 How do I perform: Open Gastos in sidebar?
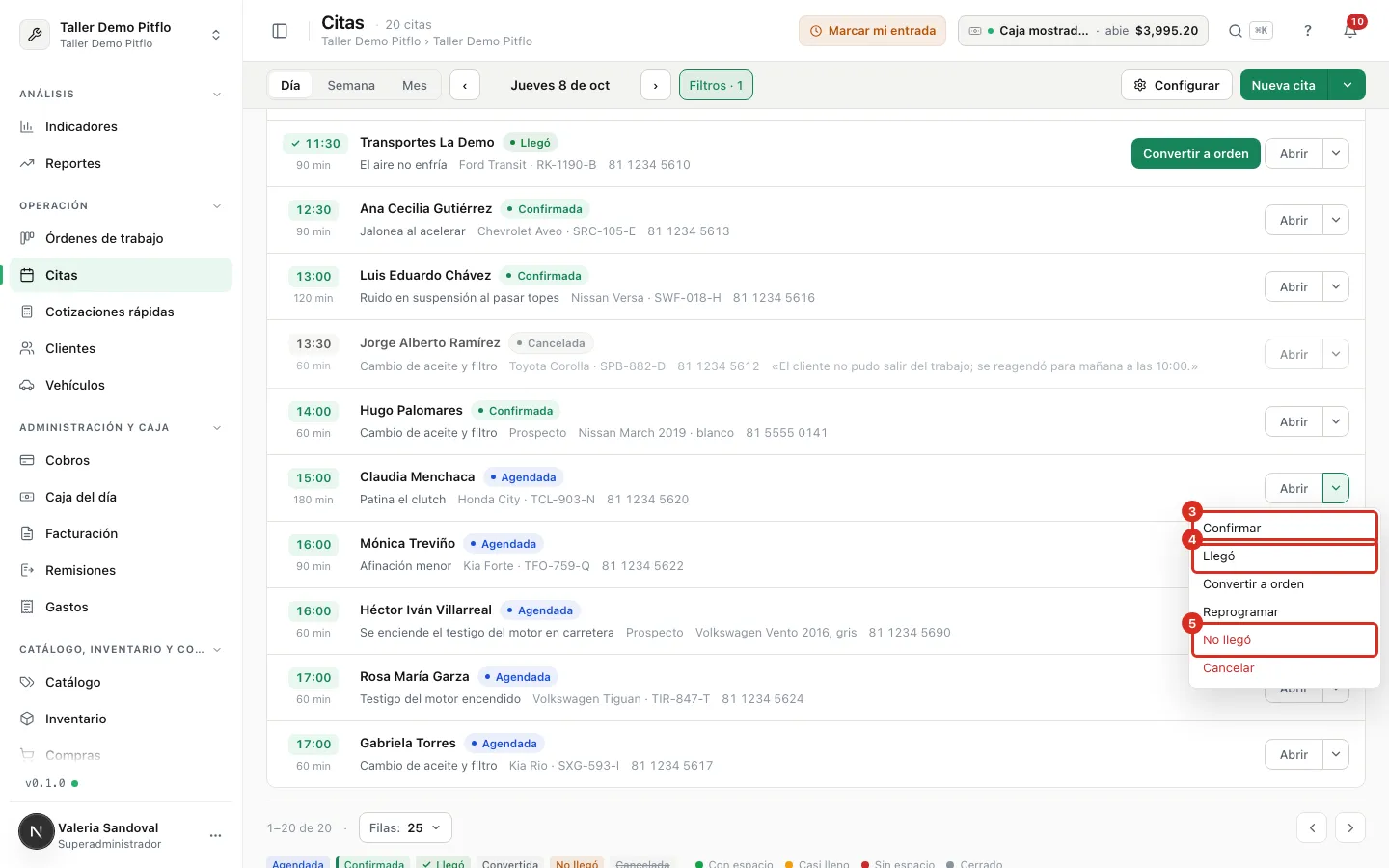(x=121, y=607)
